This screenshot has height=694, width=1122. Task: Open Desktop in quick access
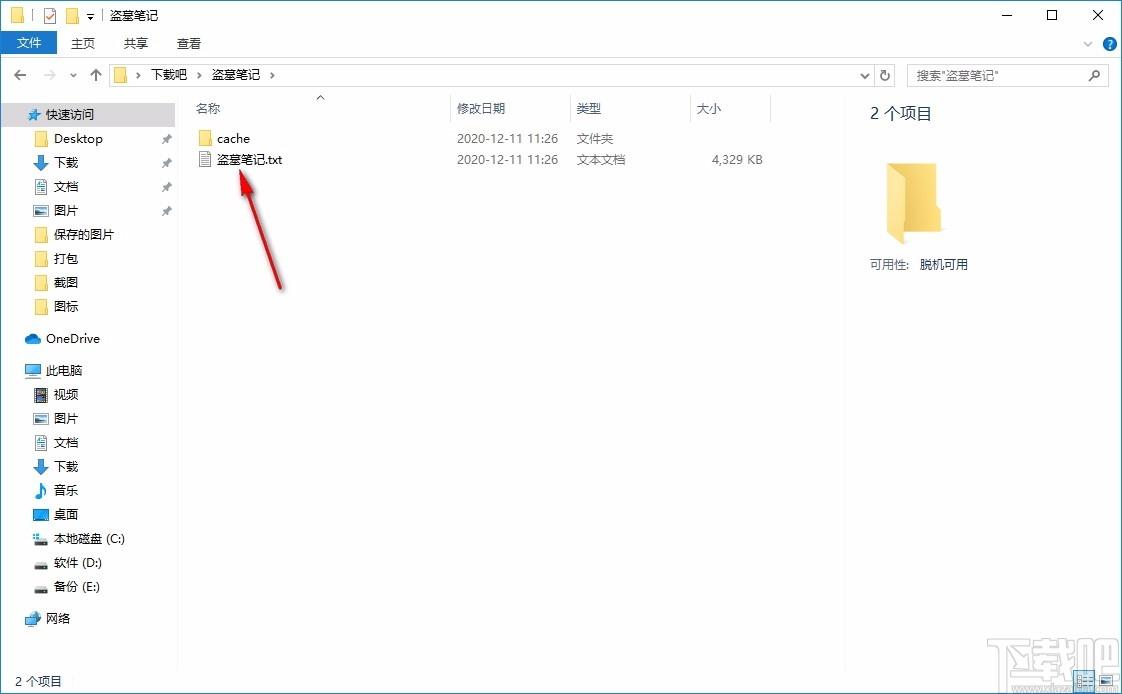(x=78, y=139)
